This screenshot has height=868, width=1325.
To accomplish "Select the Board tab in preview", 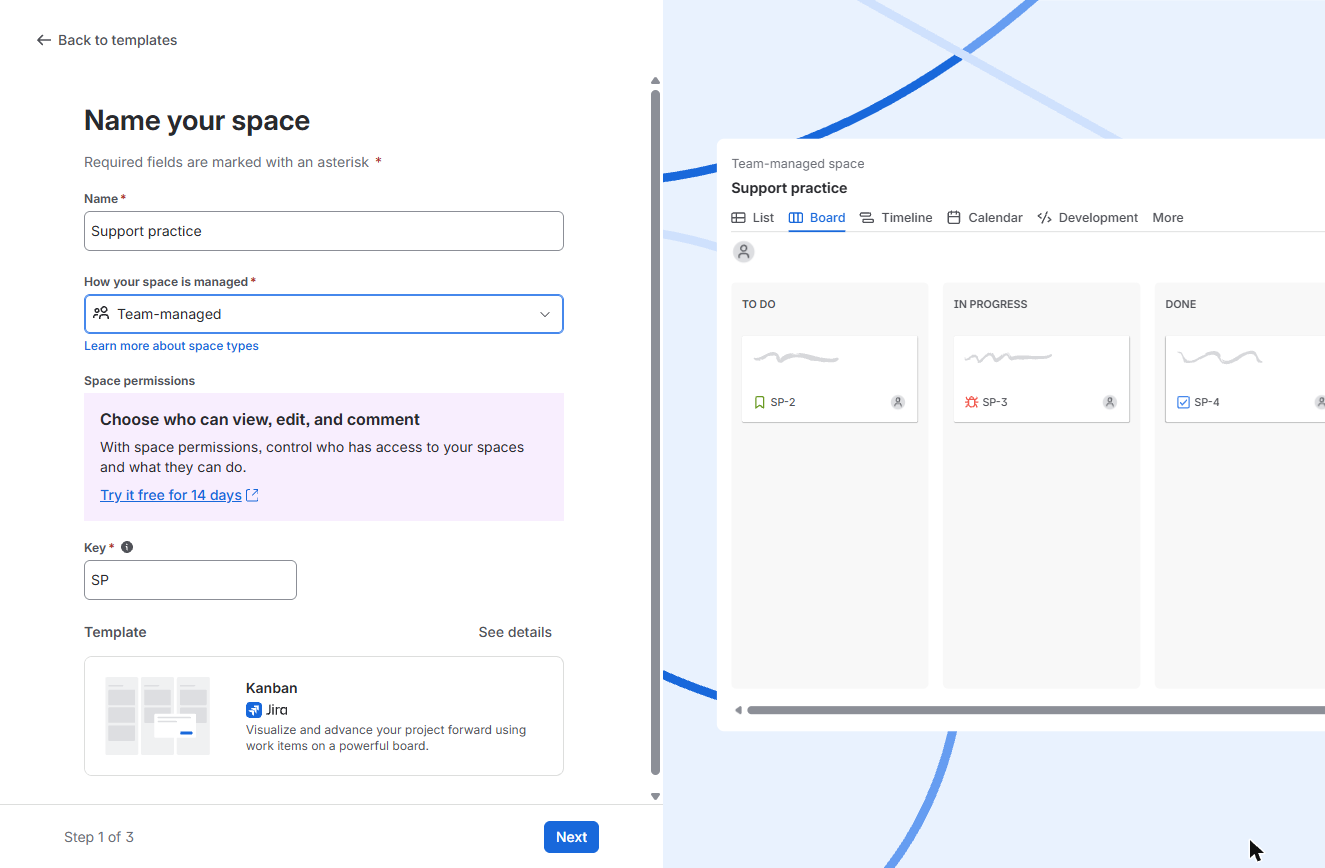I will [x=817, y=218].
